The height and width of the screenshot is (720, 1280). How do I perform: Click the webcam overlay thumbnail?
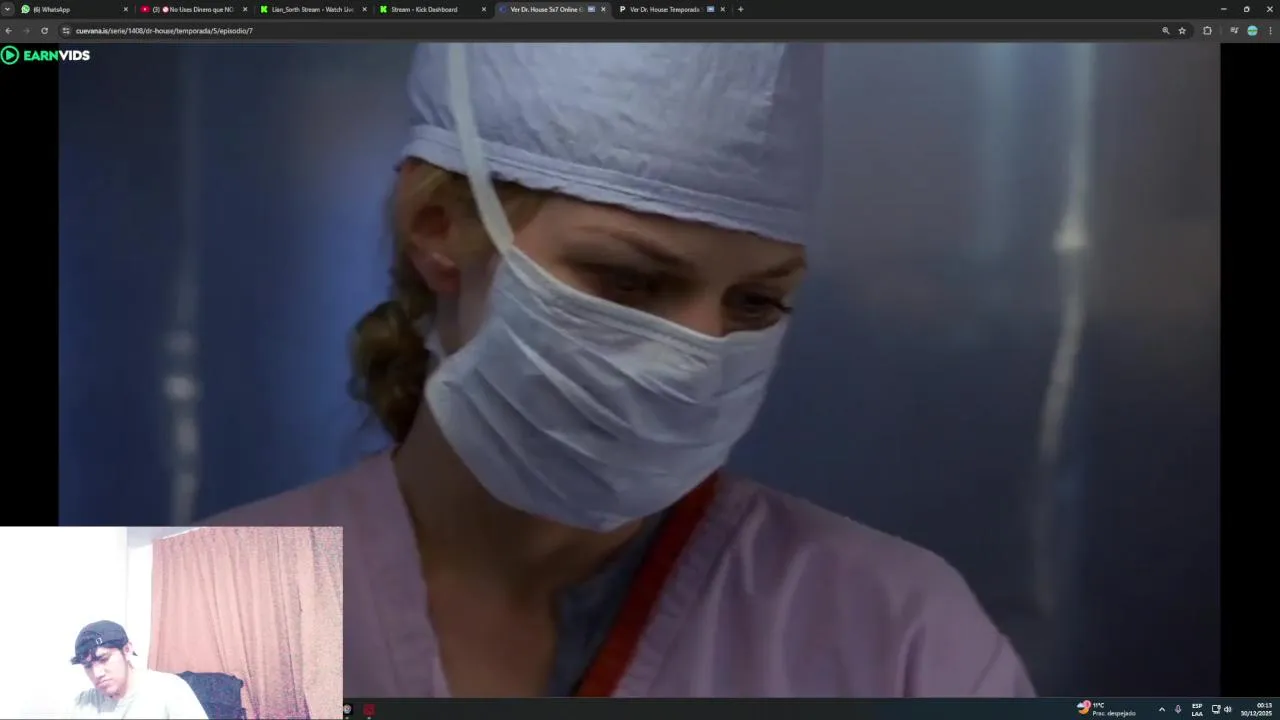coord(171,623)
